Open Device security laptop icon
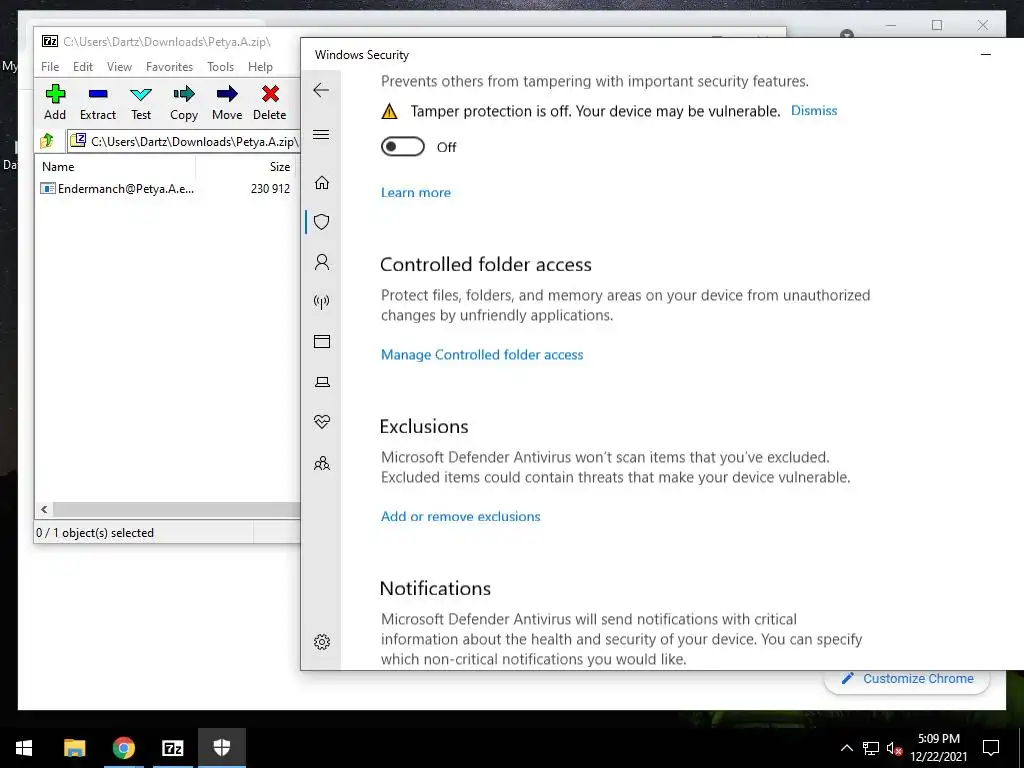This screenshot has height=768, width=1024. [321, 382]
